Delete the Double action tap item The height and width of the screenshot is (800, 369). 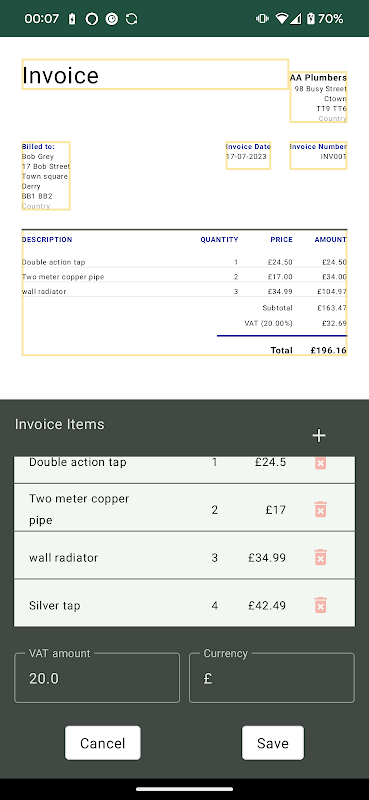320,463
